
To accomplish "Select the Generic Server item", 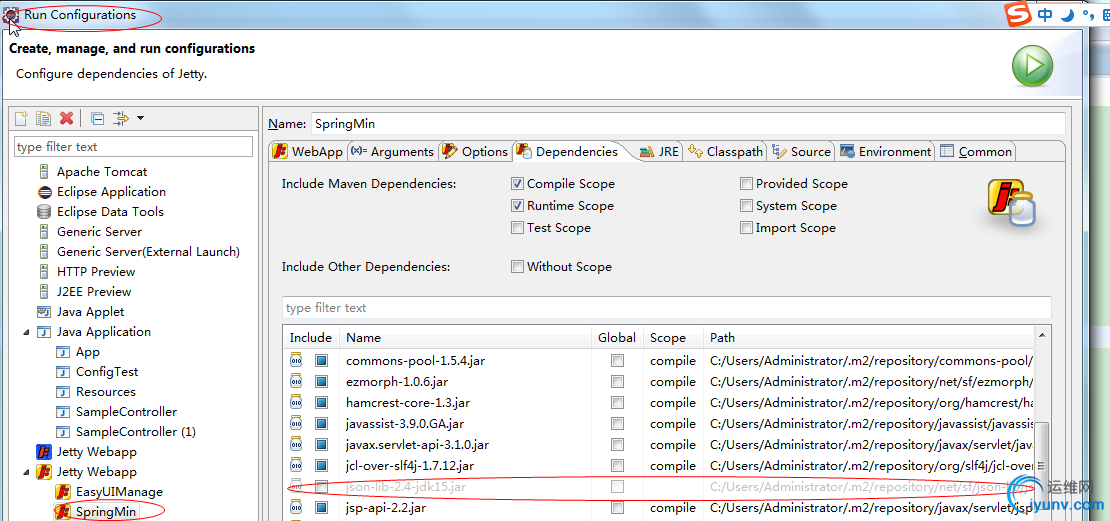I will tap(99, 231).
